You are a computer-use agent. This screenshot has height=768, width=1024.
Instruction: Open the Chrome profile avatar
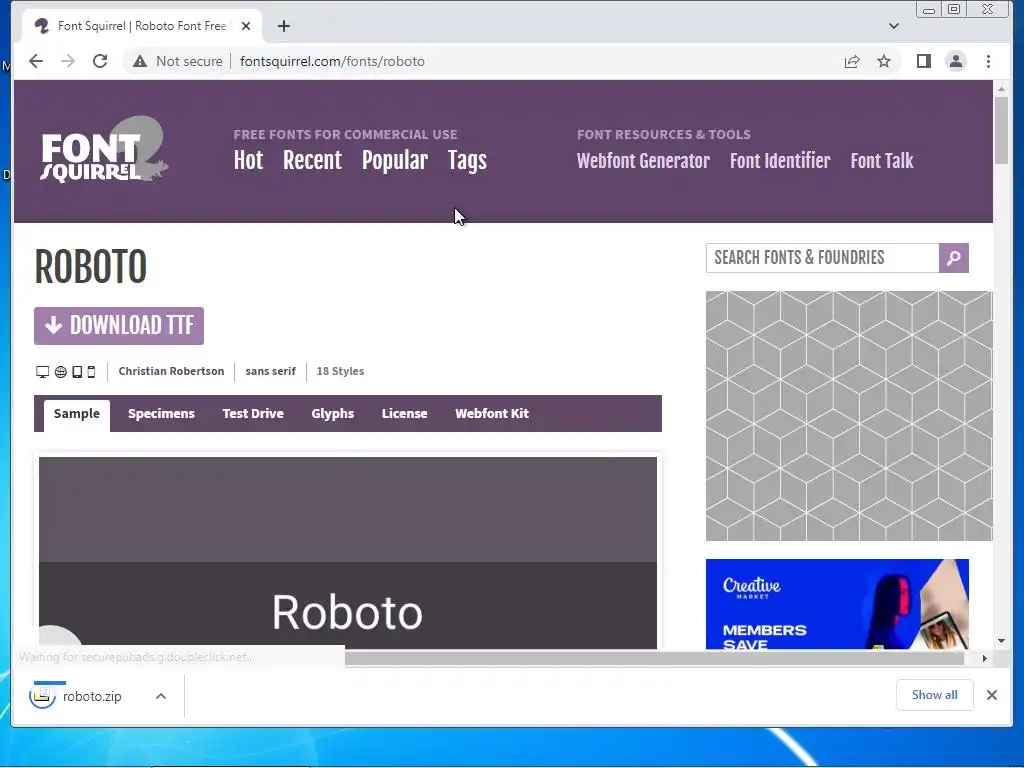tap(955, 61)
